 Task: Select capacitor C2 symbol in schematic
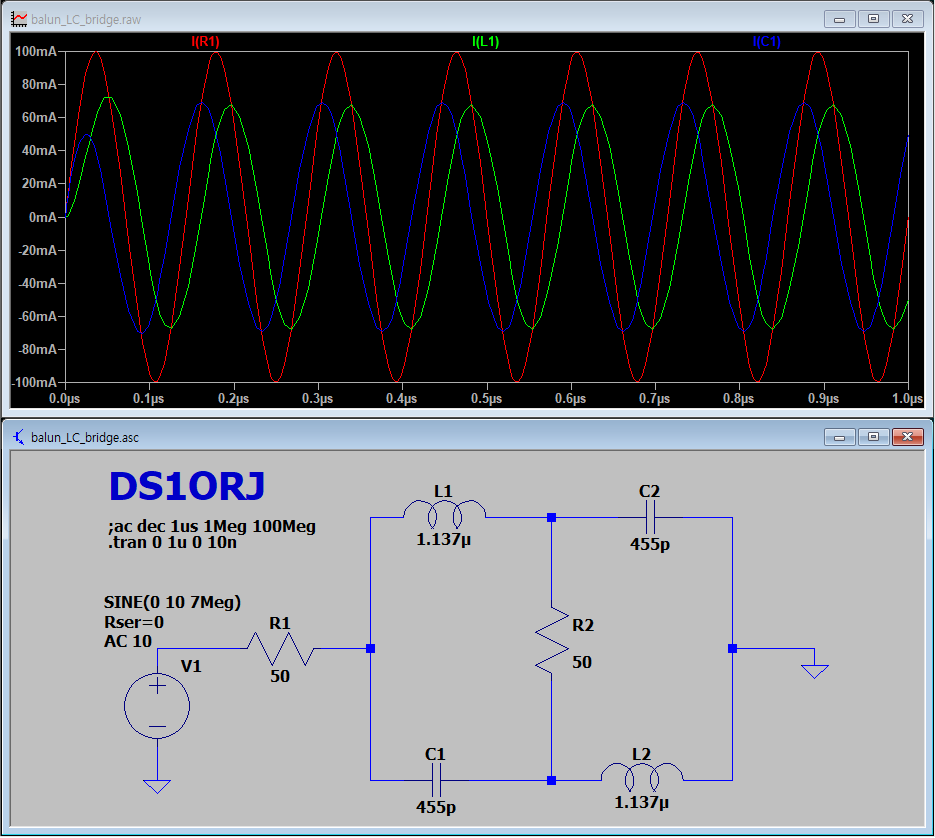point(650,517)
